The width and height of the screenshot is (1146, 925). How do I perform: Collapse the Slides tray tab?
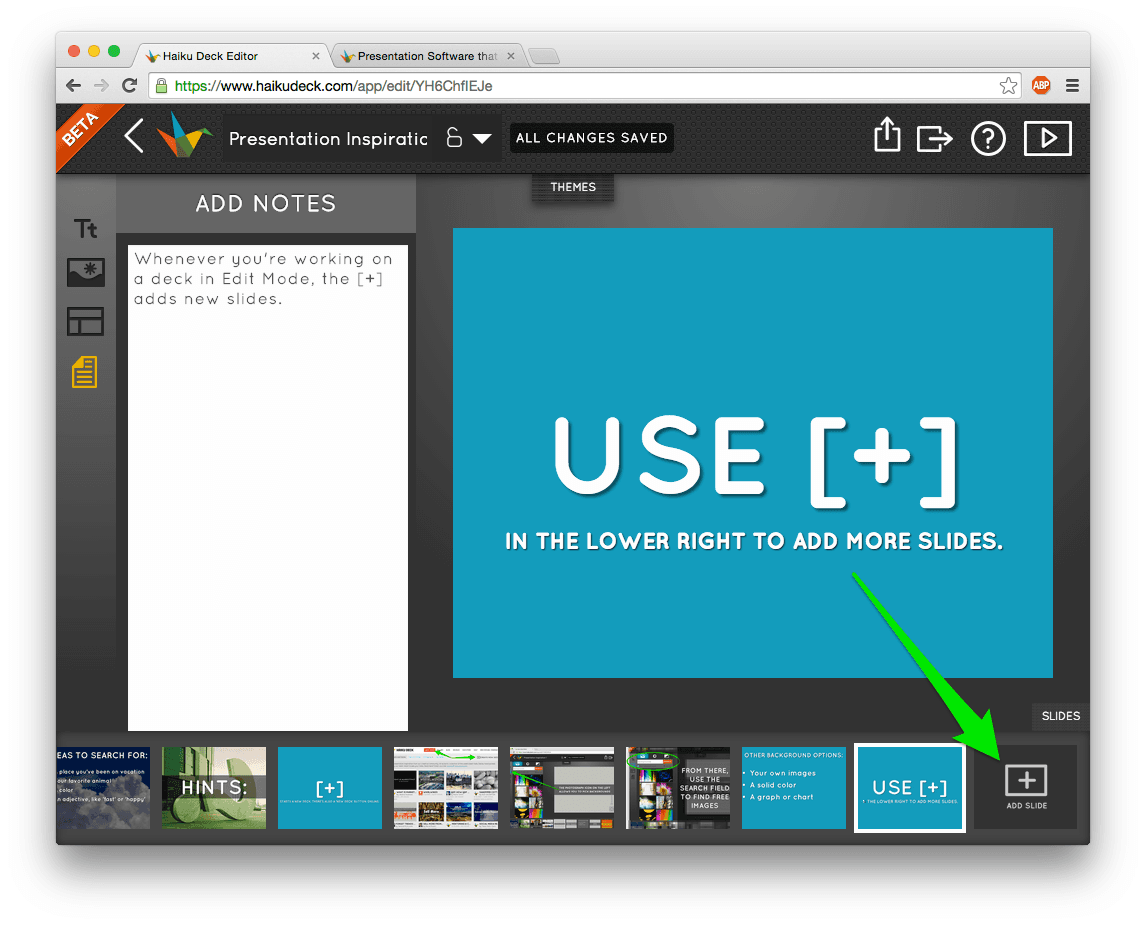(1060, 716)
